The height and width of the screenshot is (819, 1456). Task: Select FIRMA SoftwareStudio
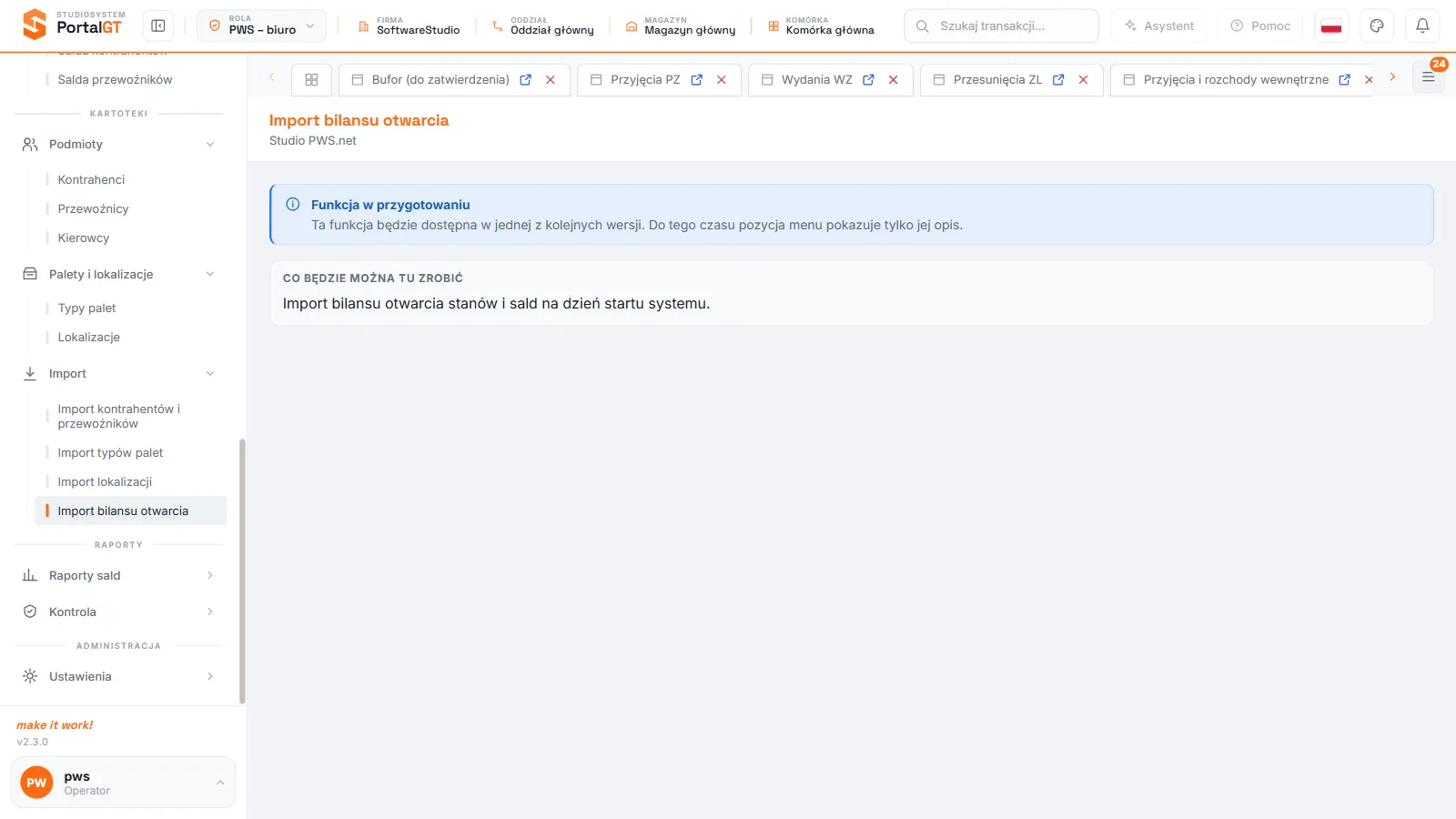coord(409,25)
